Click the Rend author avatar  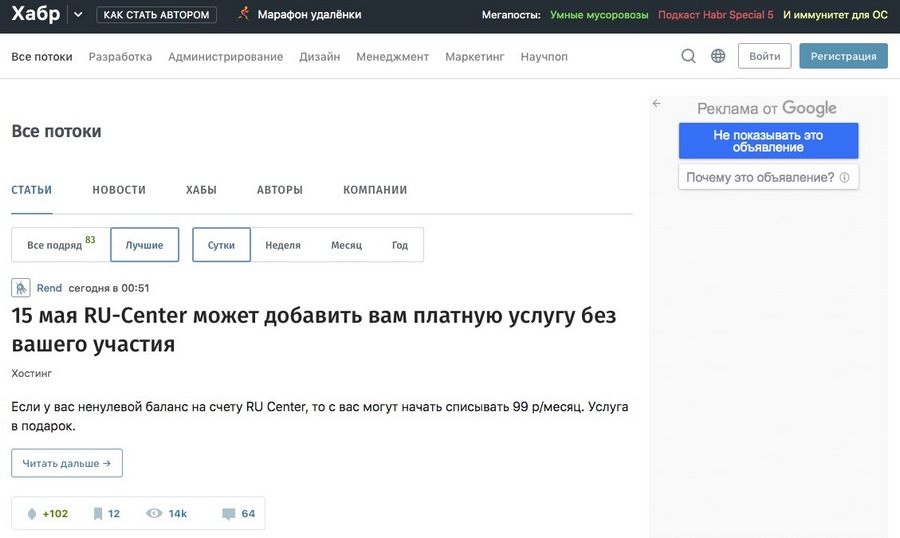pos(21,288)
